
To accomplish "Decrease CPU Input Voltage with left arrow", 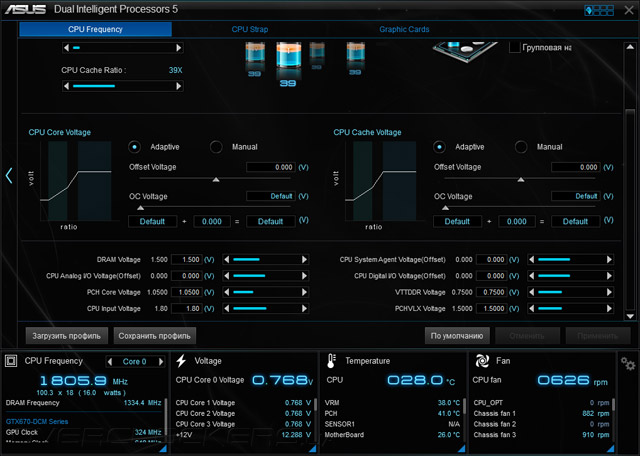I will click(227, 309).
